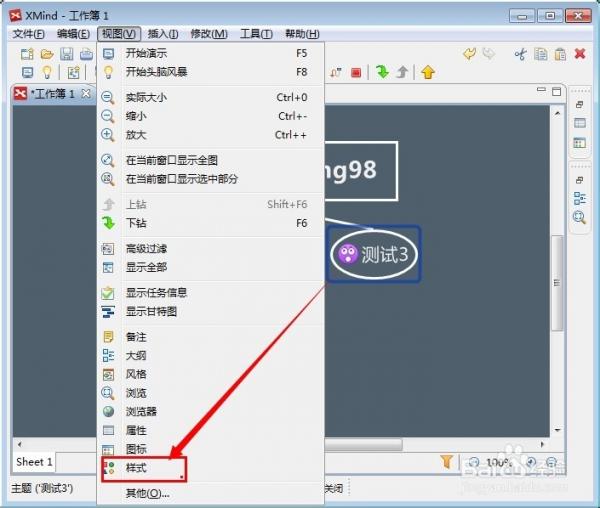Click the new workbook toolbar icon
This screenshot has height=508, width=600.
click(27, 54)
